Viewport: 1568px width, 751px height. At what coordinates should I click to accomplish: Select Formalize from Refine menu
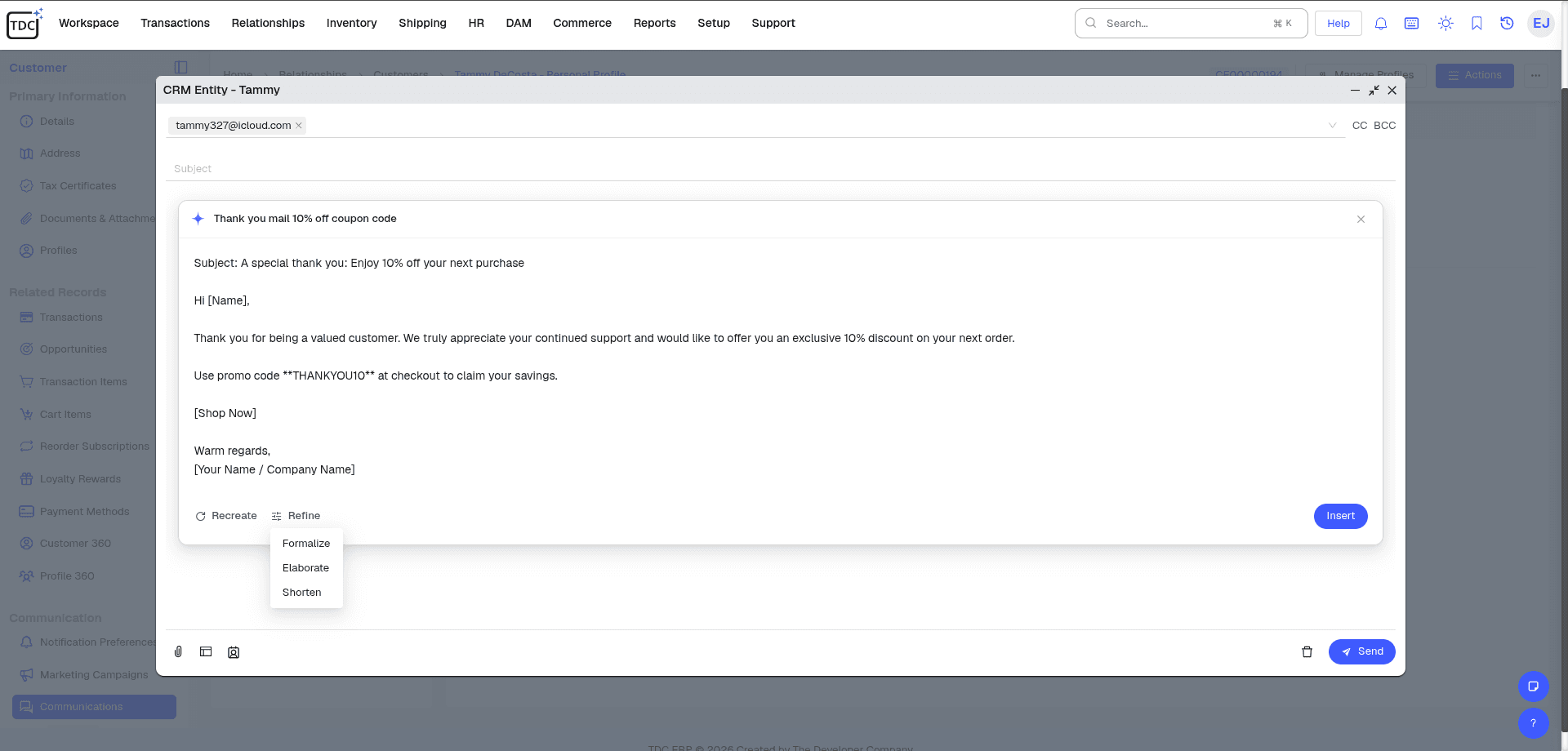pyautogui.click(x=306, y=544)
